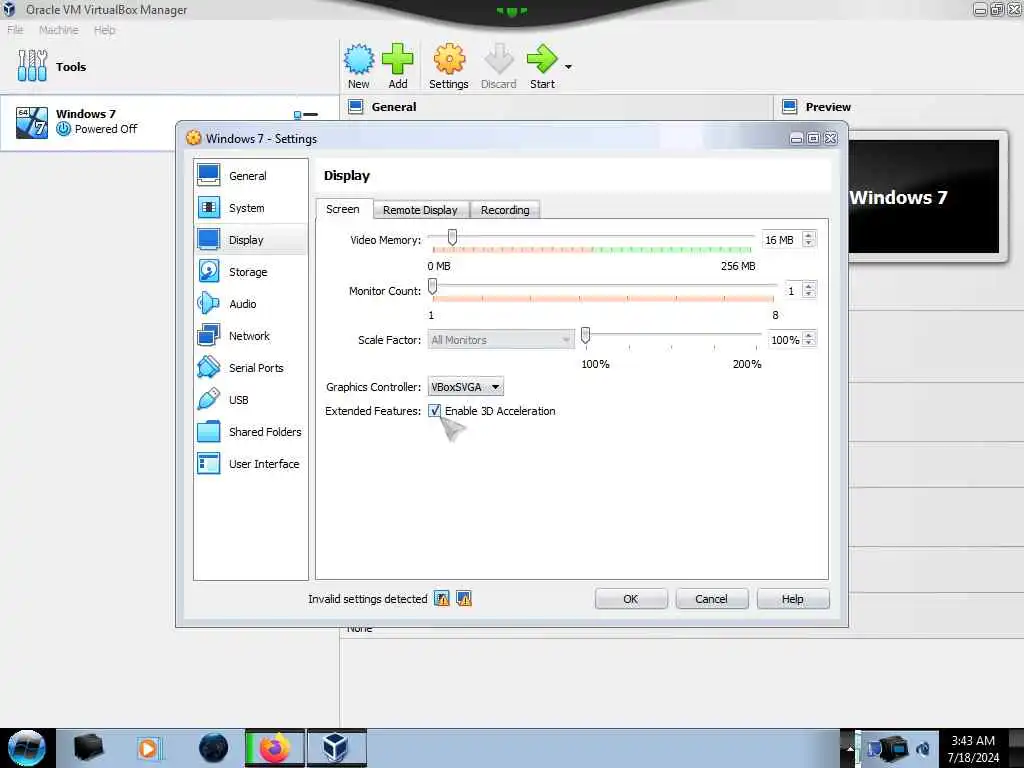Switch to the Screen tab
Screen dimensions: 1024x768
pos(344,209)
